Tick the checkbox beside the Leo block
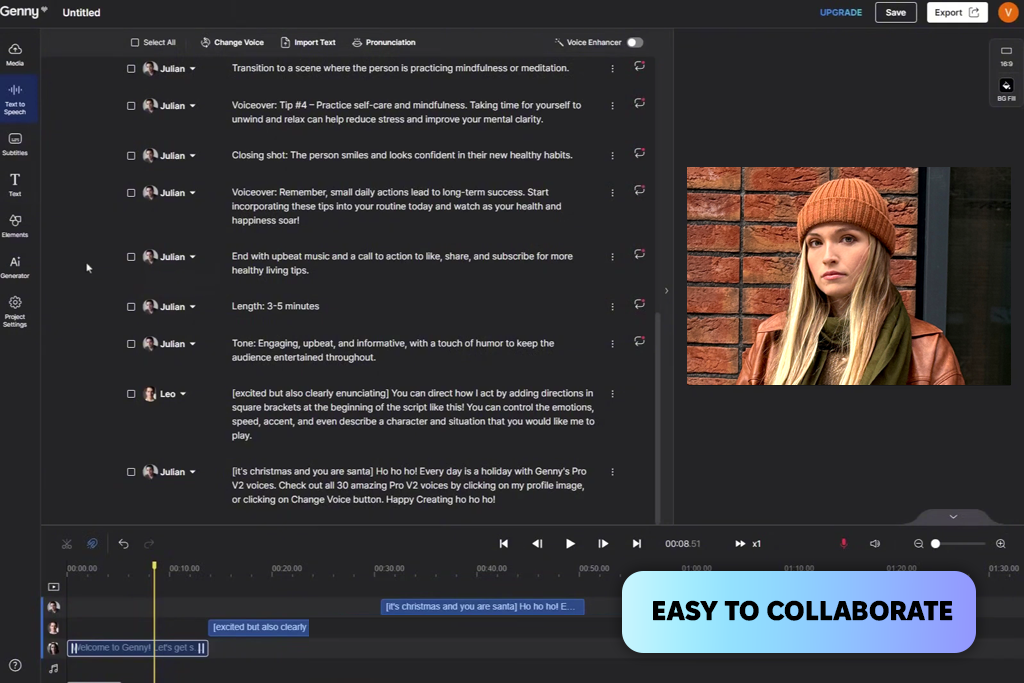Image resolution: width=1024 pixels, height=683 pixels. [x=131, y=394]
